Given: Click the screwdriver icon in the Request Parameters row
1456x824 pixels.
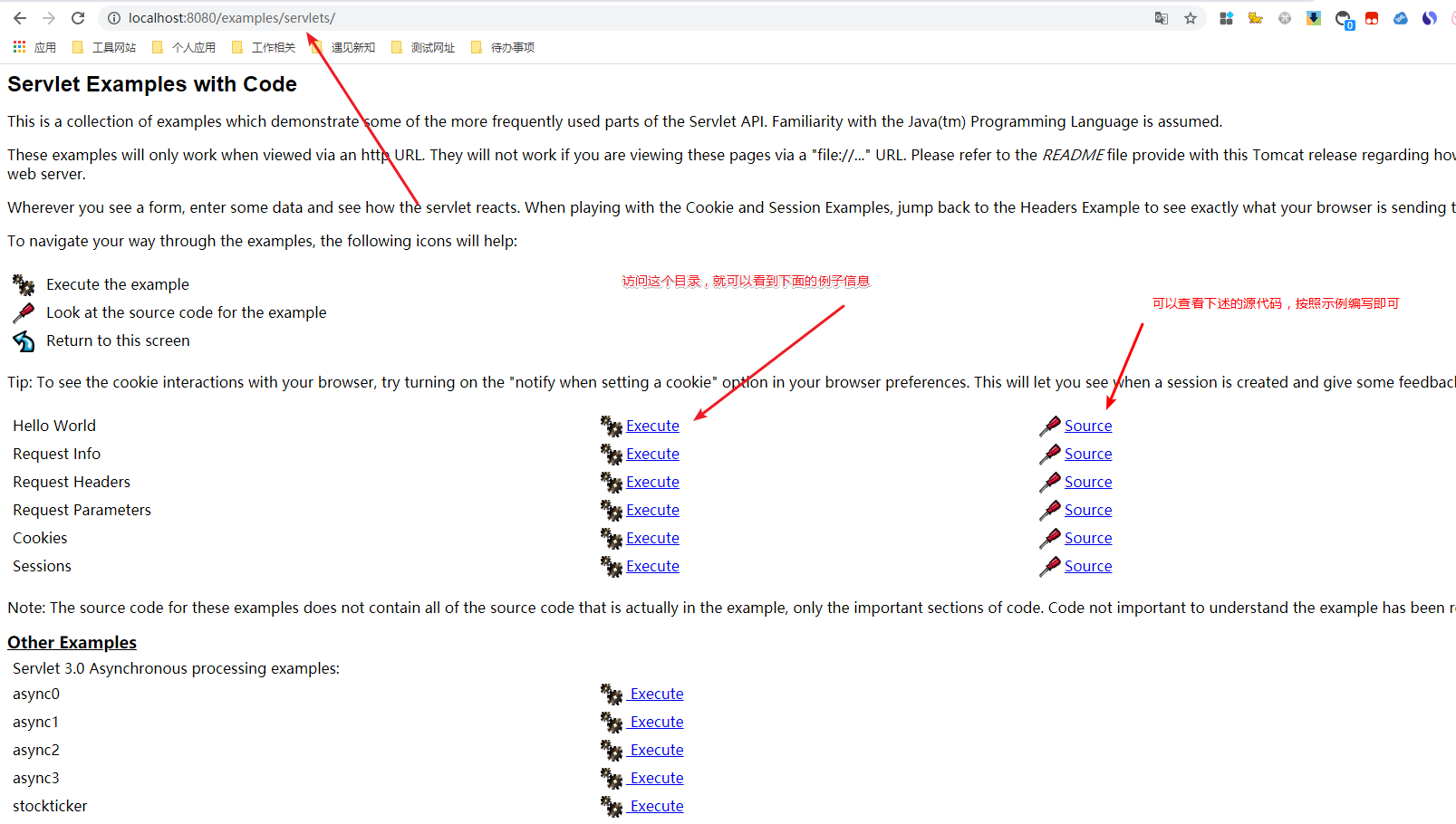Looking at the screenshot, I should point(1050,510).
